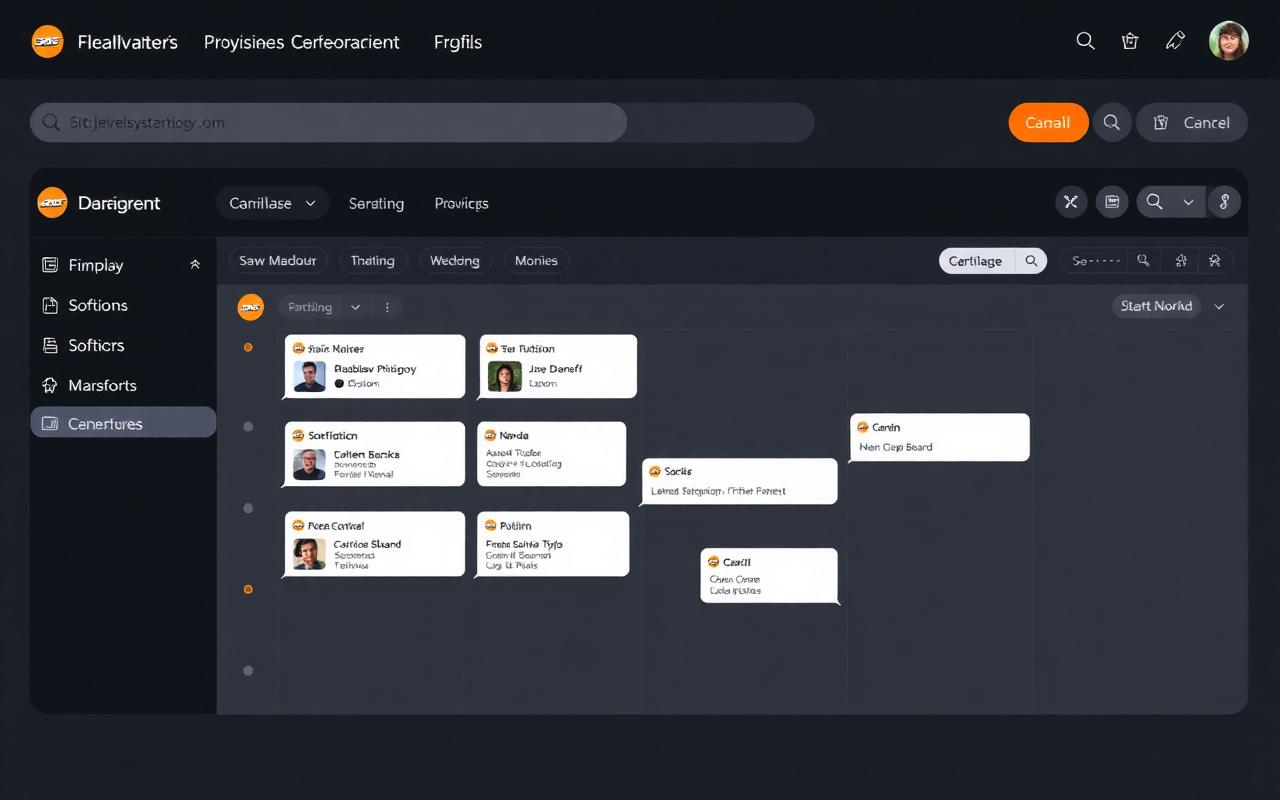Open the Canill card

[769, 576]
